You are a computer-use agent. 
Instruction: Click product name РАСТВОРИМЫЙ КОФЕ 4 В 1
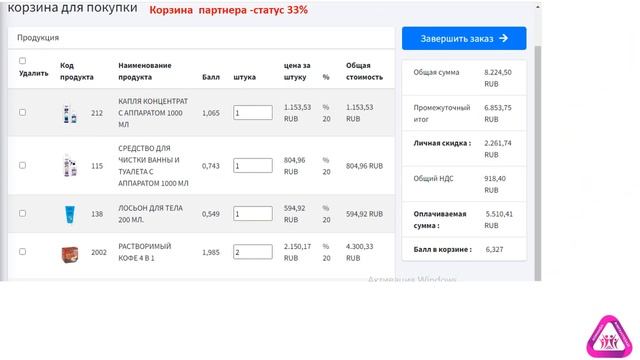click(144, 252)
